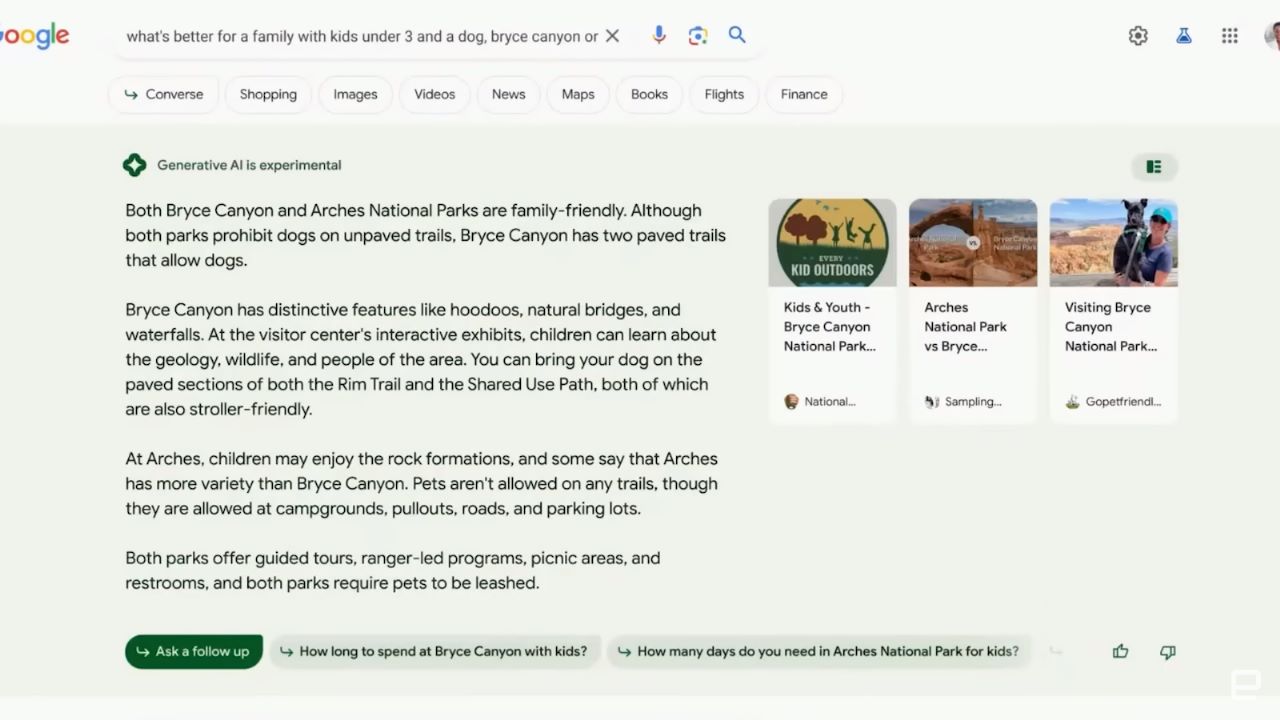
Task: Open the Arches vs Bryce comparison card
Action: click(x=972, y=310)
